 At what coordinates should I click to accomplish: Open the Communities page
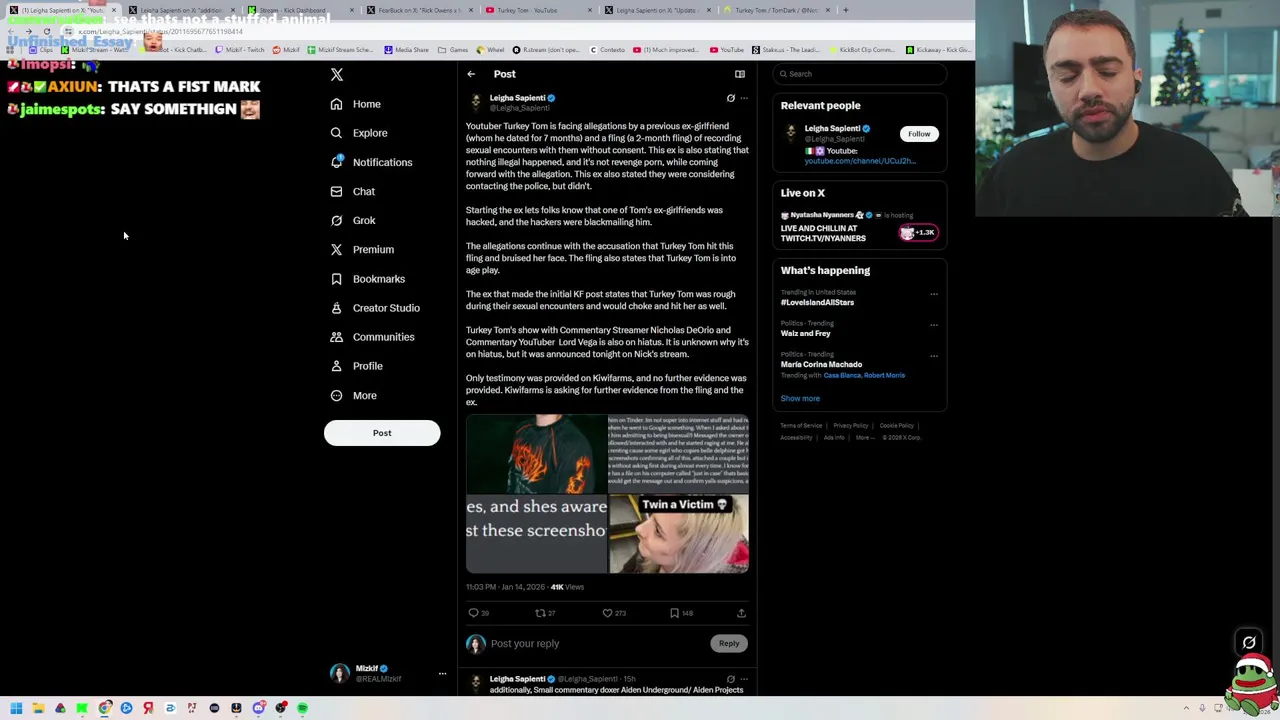coord(372,337)
